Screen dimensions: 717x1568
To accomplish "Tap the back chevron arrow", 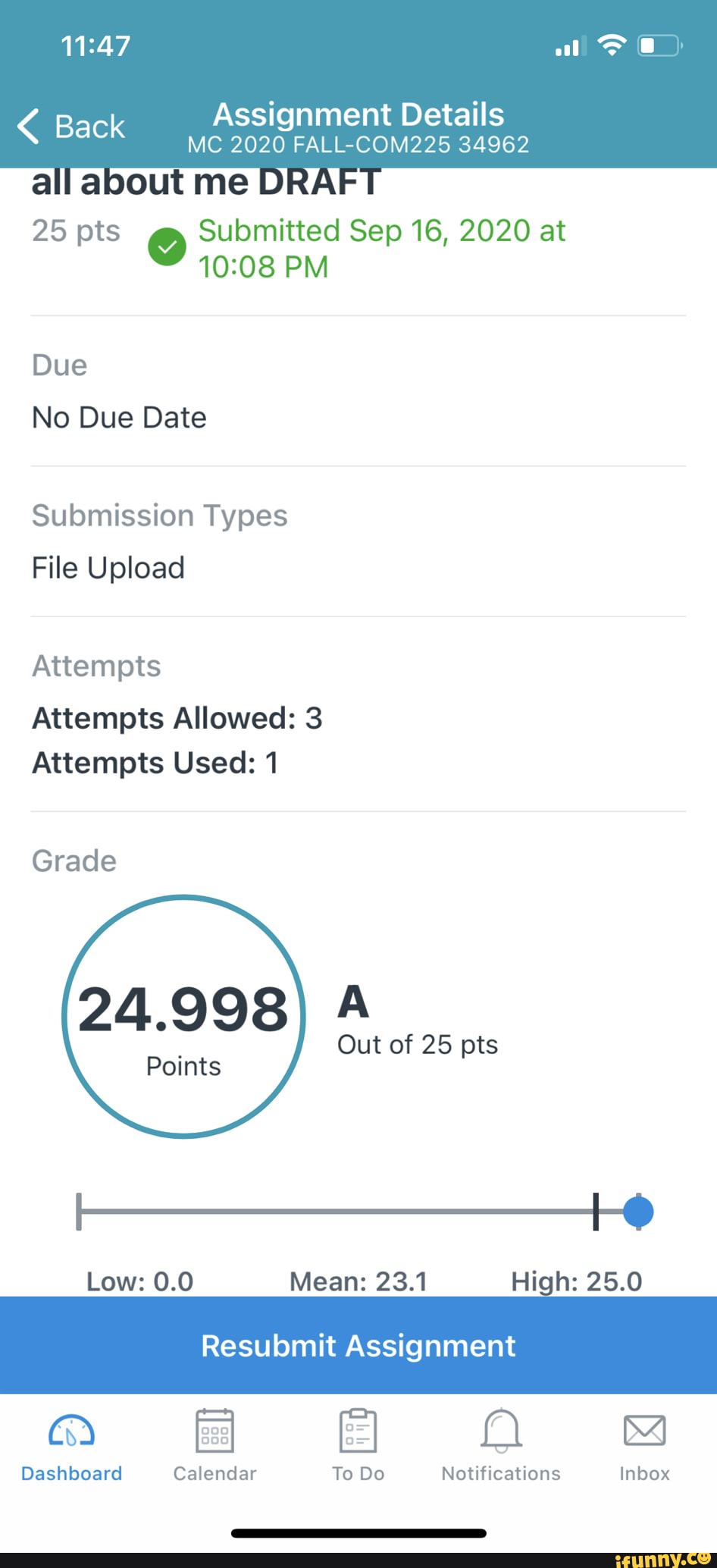I will tap(29, 126).
